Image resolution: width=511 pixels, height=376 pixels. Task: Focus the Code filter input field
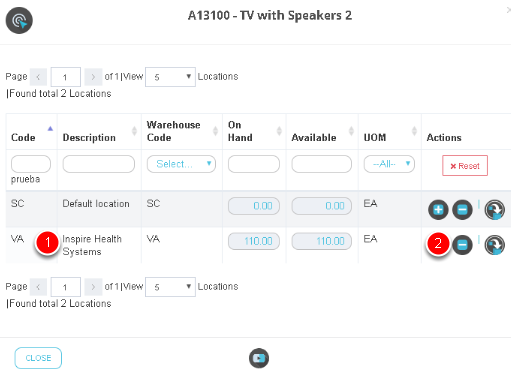pos(31,164)
